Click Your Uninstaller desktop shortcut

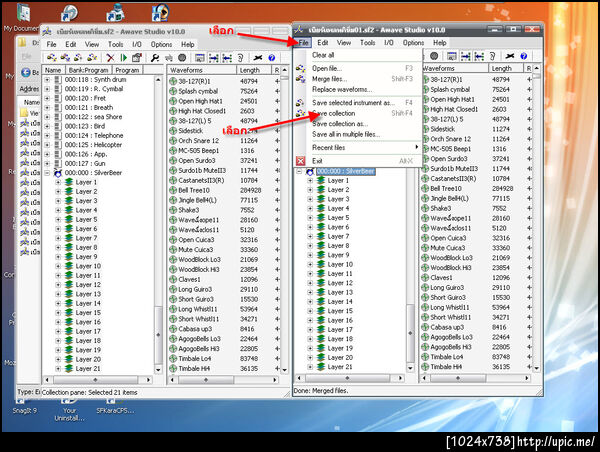(x=69, y=410)
